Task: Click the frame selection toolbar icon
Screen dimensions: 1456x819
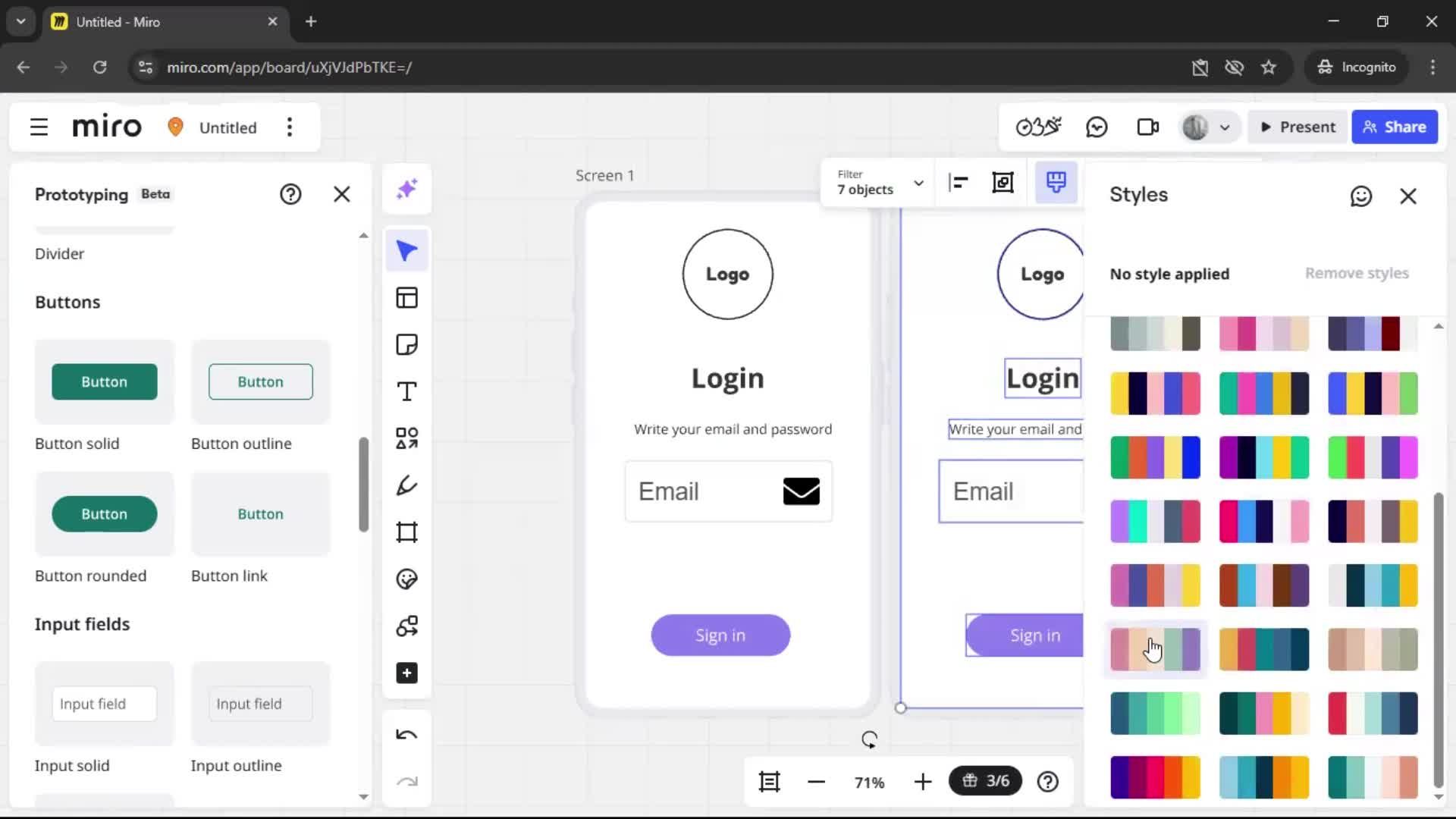Action: coord(1003,183)
